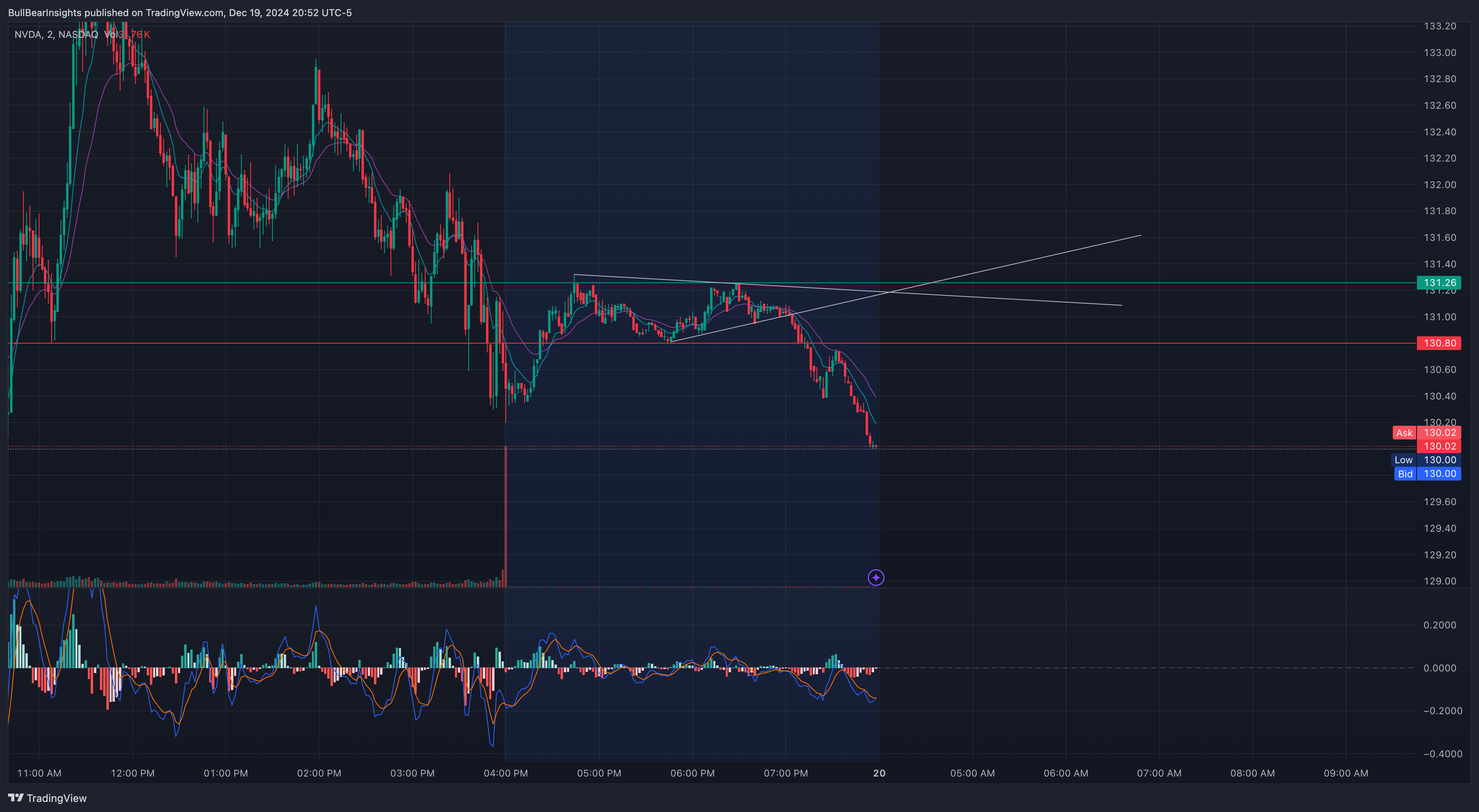Viewport: 1479px width, 812px height.
Task: Click the 0.2000 MACD axis value
Action: (1440, 625)
